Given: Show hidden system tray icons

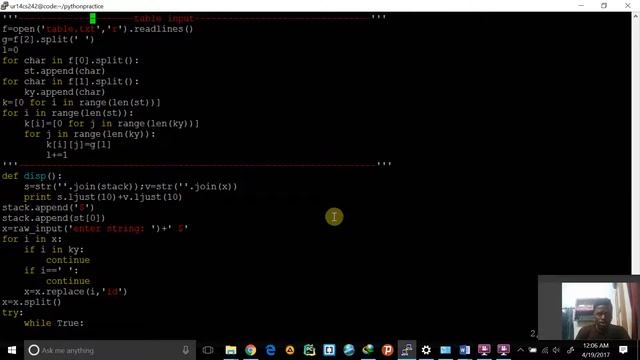Looking at the screenshot, I should (x=520, y=350).
